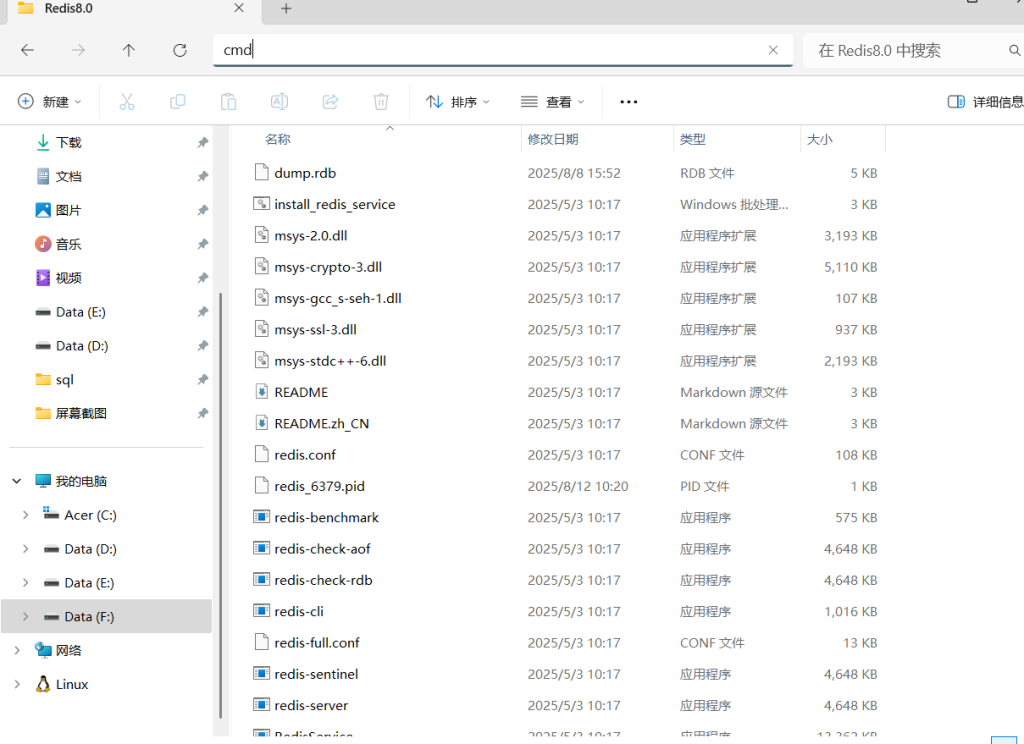Click the Paste clipboard icon

pos(229,101)
